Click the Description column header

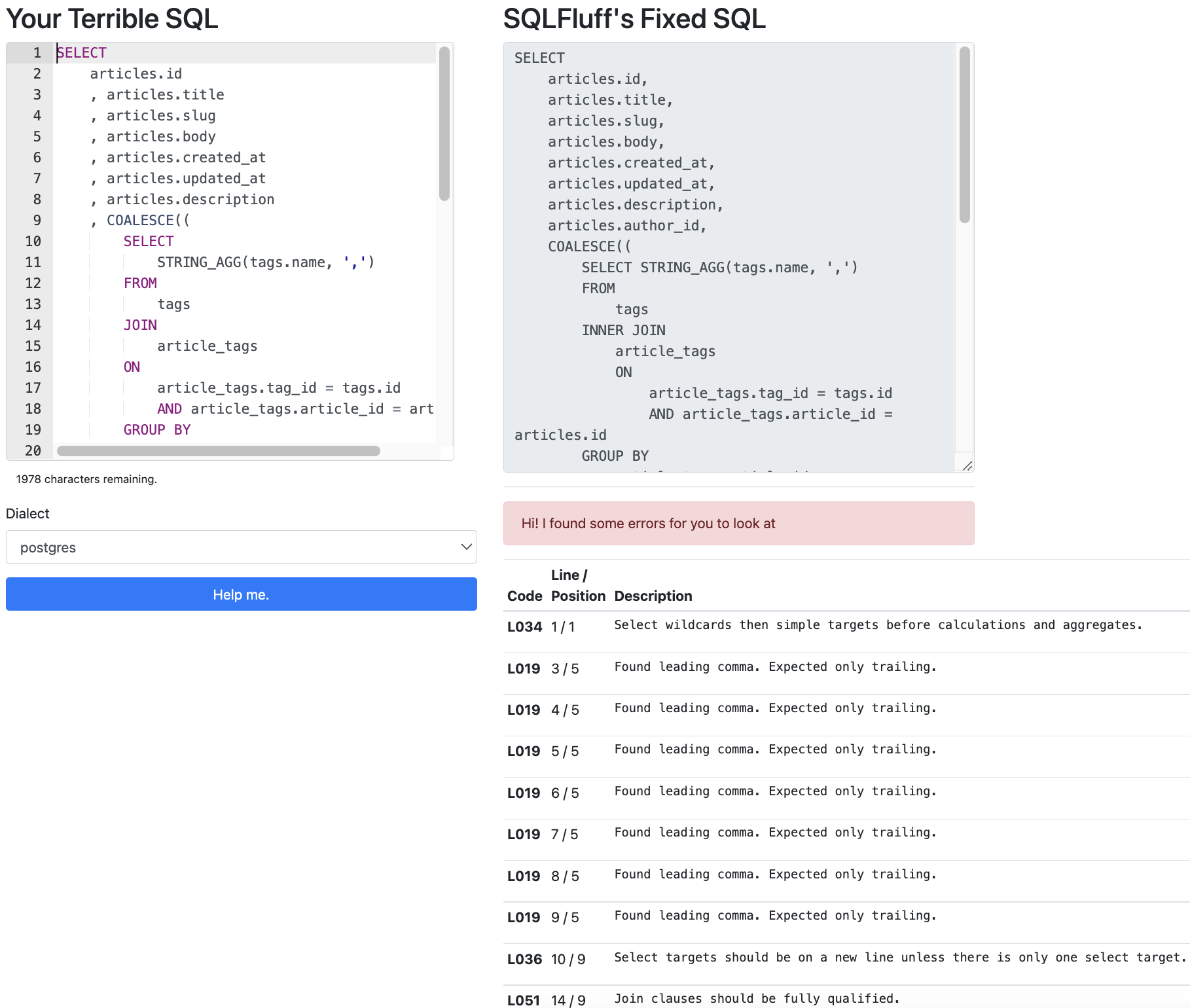653,596
